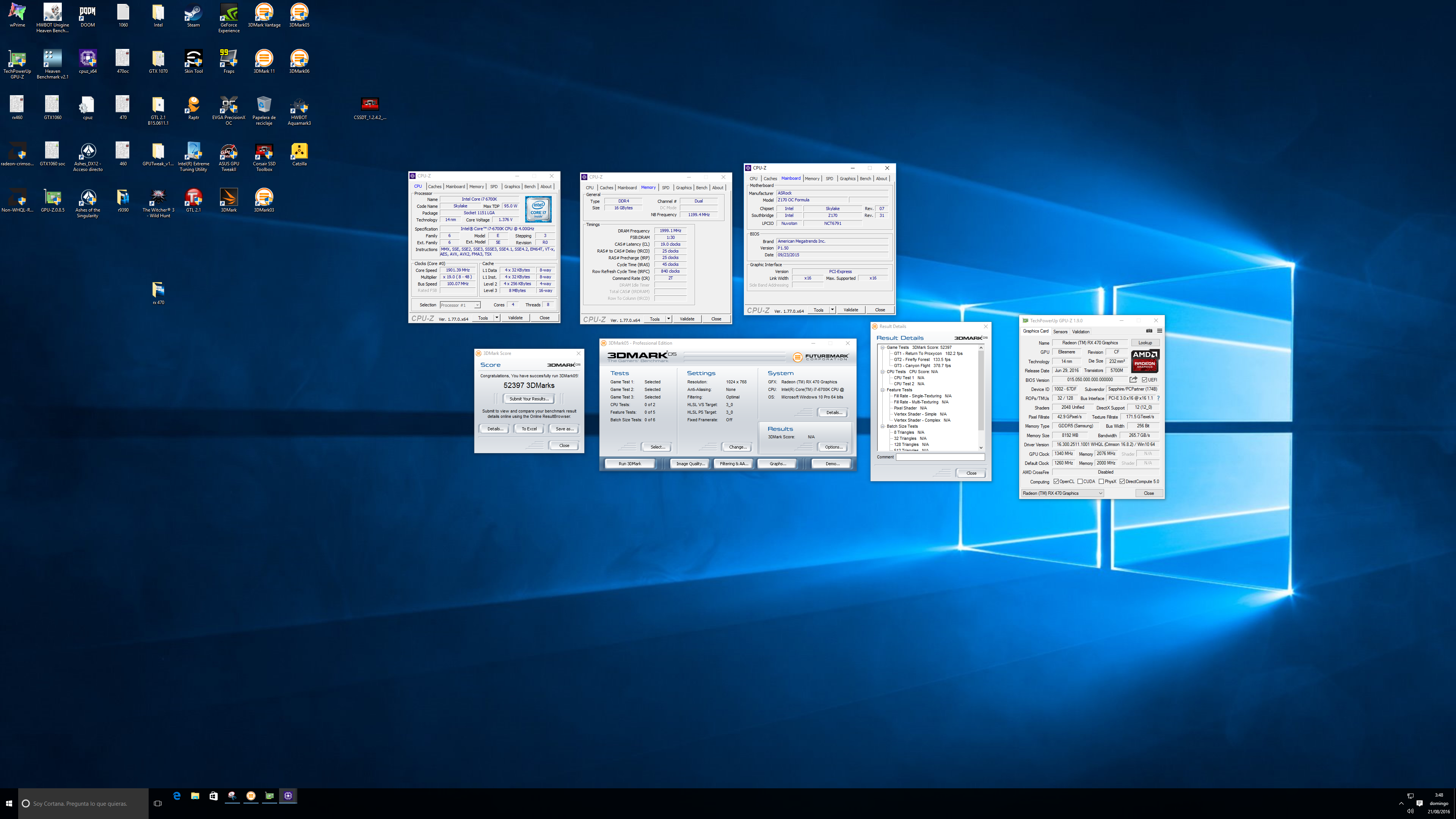The width and height of the screenshot is (1456, 819).
Task: Open the GPU-Z hamburger menu
Action: (1159, 331)
